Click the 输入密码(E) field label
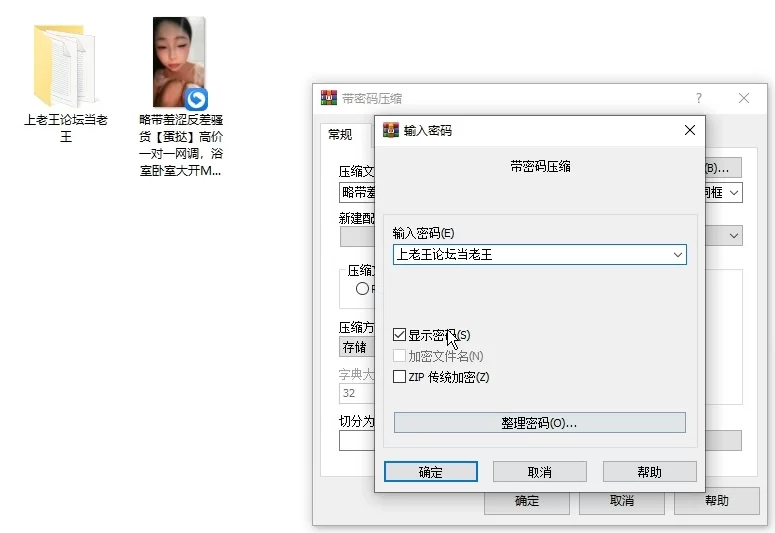This screenshot has height=533, width=775. click(423, 233)
